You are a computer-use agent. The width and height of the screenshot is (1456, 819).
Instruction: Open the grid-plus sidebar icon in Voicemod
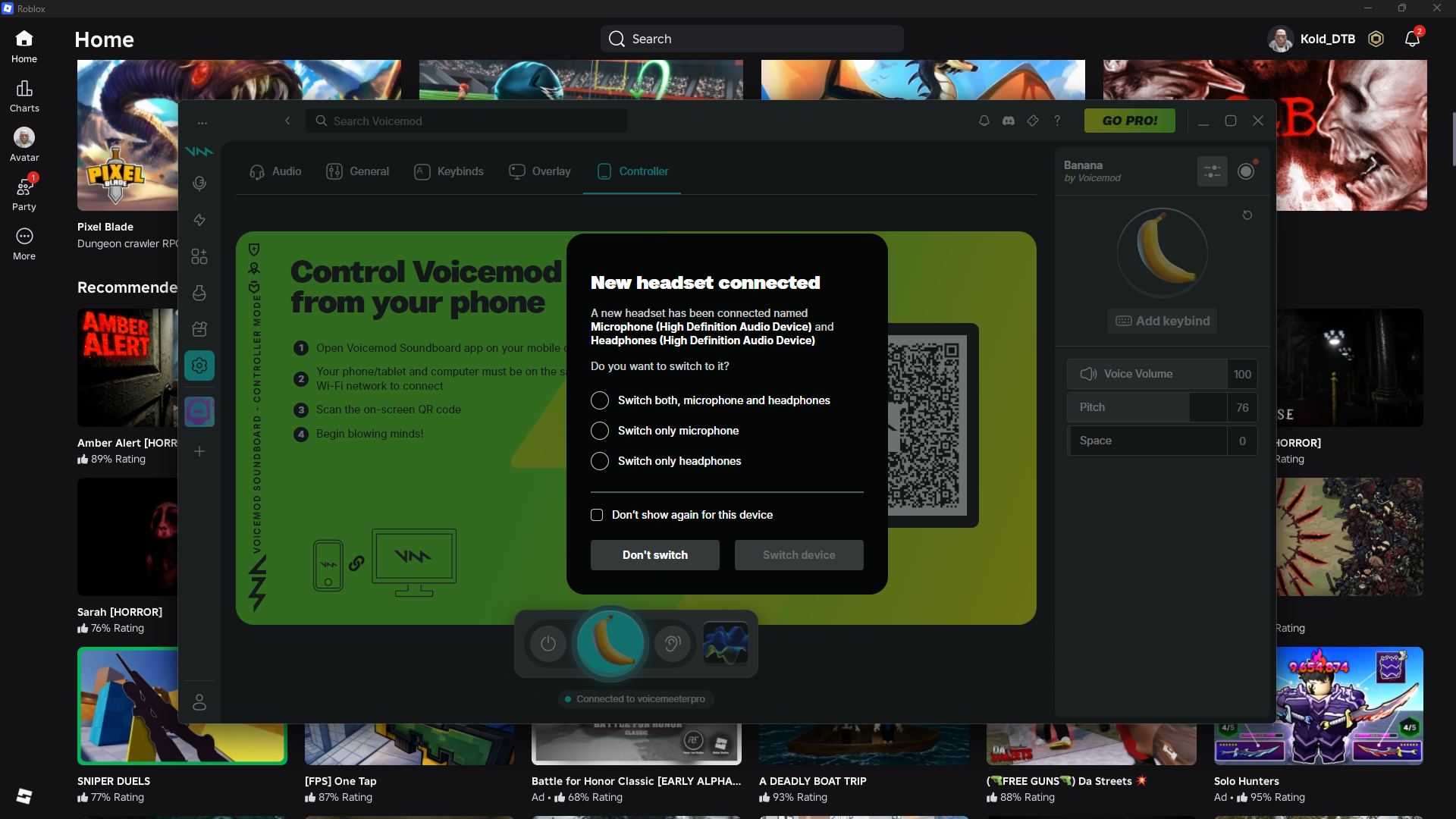199,256
